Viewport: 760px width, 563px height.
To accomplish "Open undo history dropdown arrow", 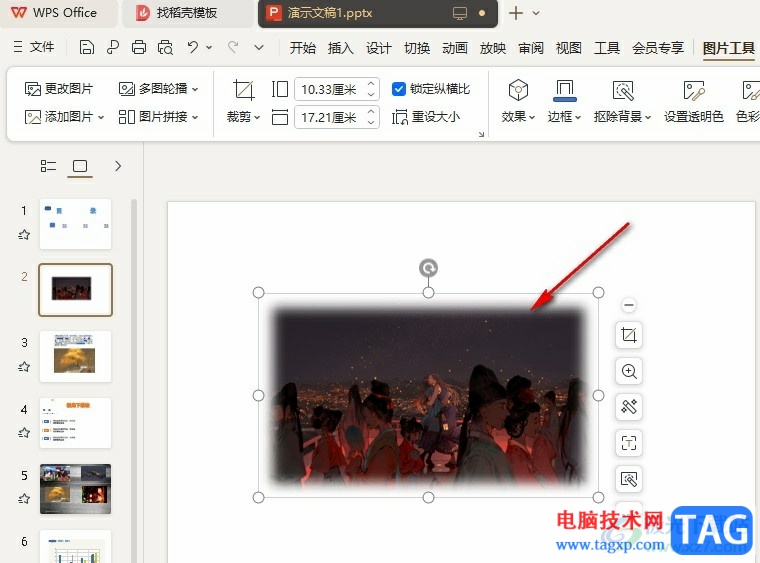I will point(209,47).
